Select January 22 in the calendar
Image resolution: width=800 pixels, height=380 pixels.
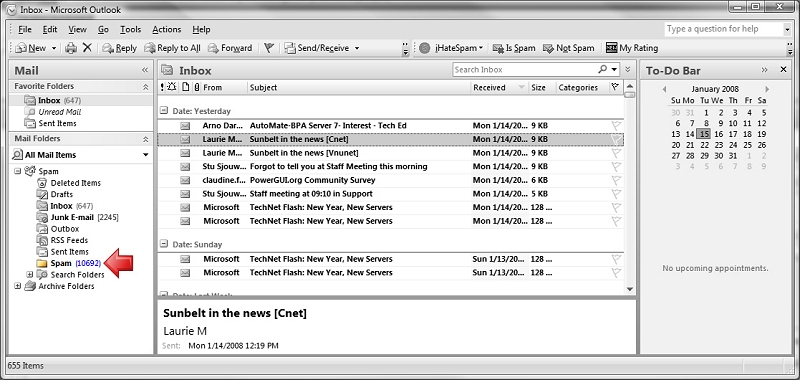(x=705, y=145)
